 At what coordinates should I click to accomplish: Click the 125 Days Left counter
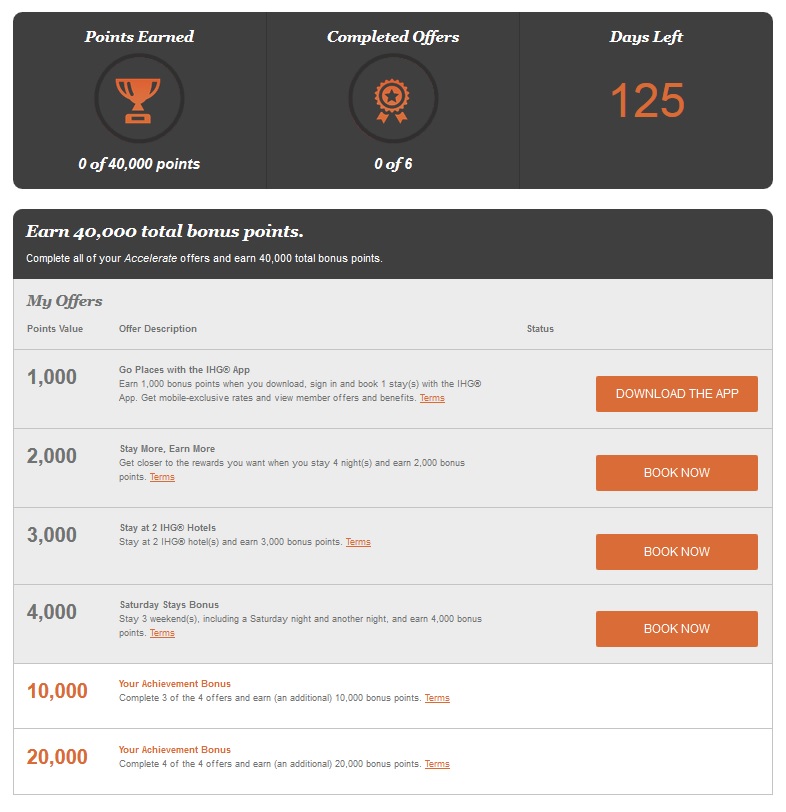click(x=647, y=101)
